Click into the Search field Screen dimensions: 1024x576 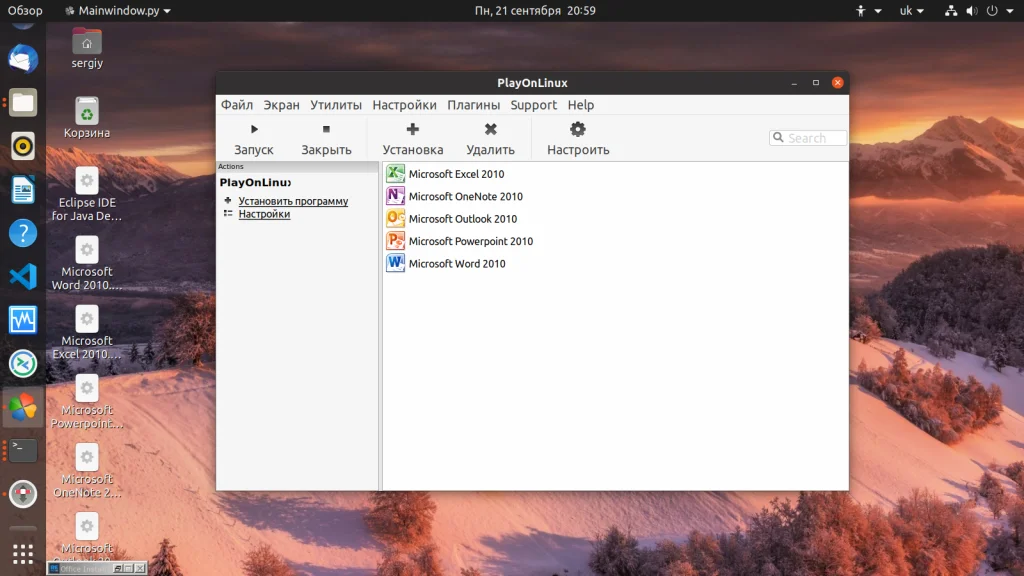pos(808,138)
